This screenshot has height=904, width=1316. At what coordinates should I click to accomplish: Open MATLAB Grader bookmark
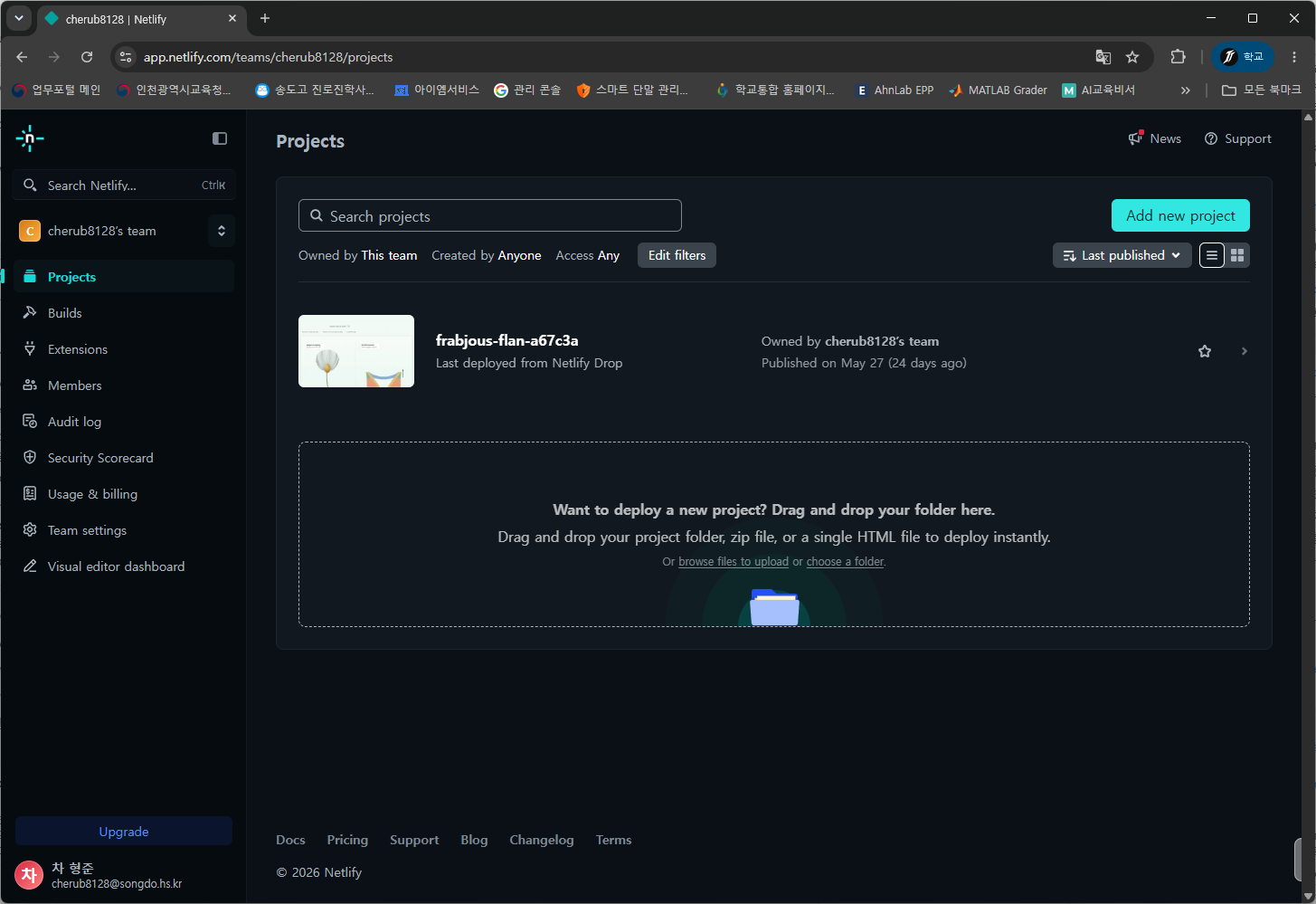click(x=998, y=90)
